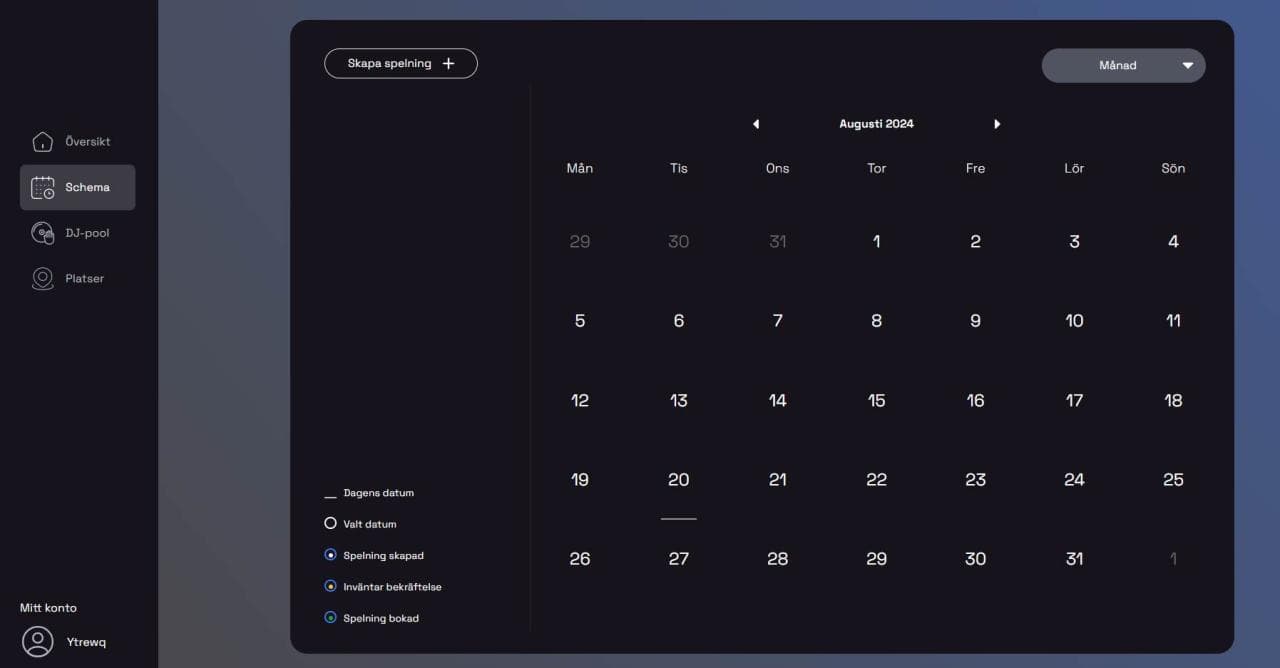Click the Översikt home icon
1280x668 pixels.
pyautogui.click(x=43, y=142)
